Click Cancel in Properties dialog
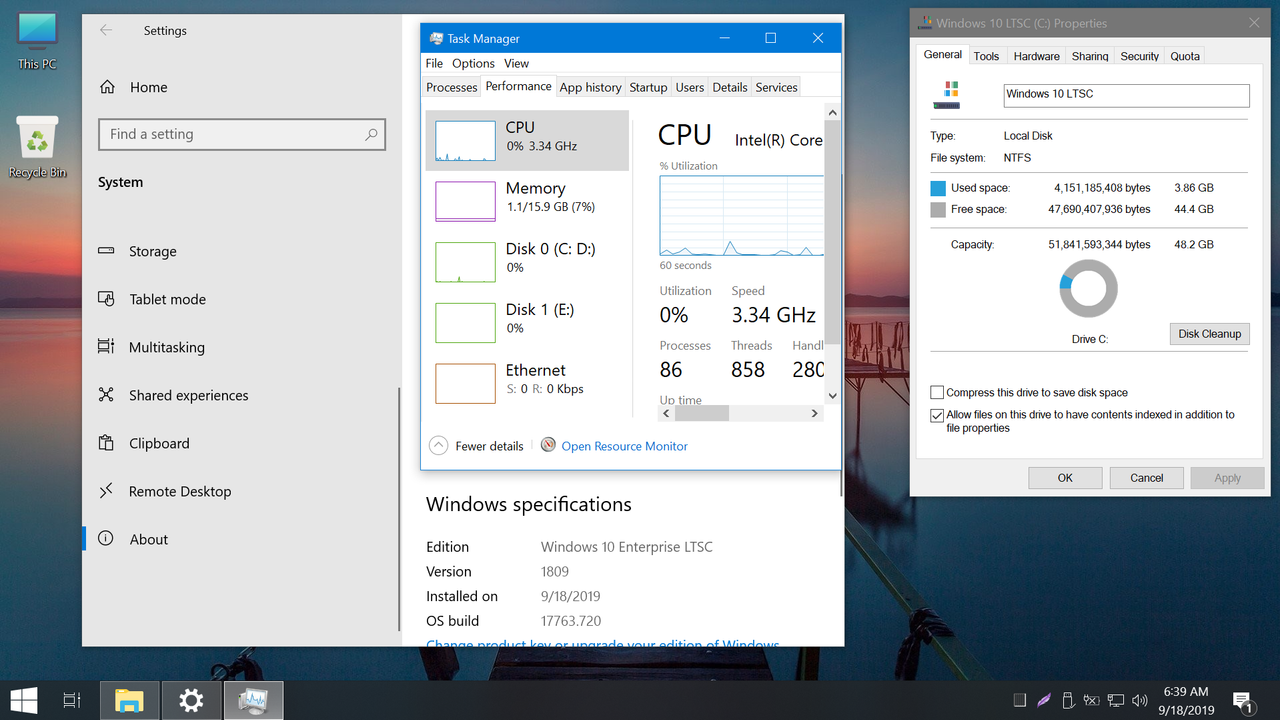The width and height of the screenshot is (1280, 720). (1146, 478)
